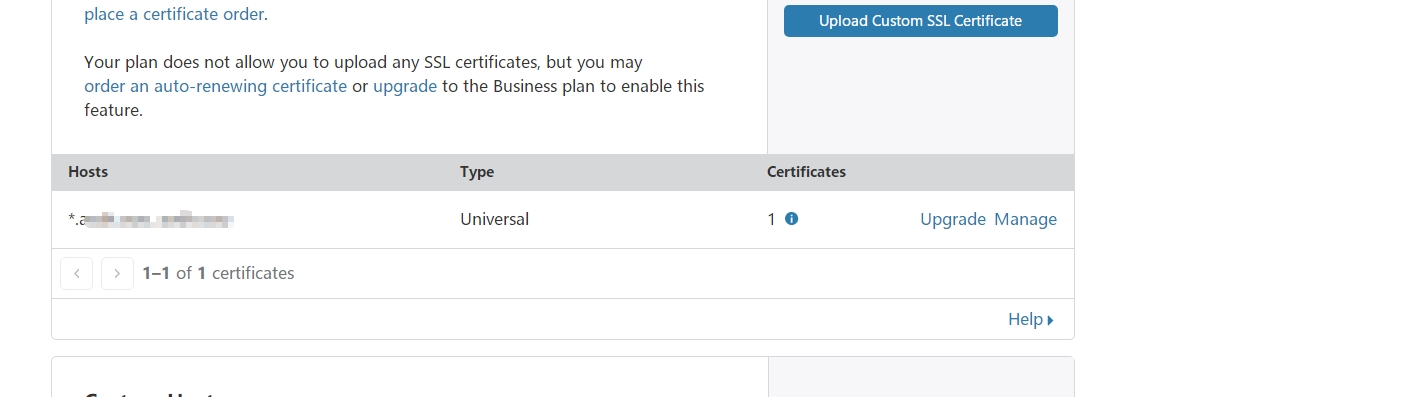Expand the Help section arrow

(1050, 320)
